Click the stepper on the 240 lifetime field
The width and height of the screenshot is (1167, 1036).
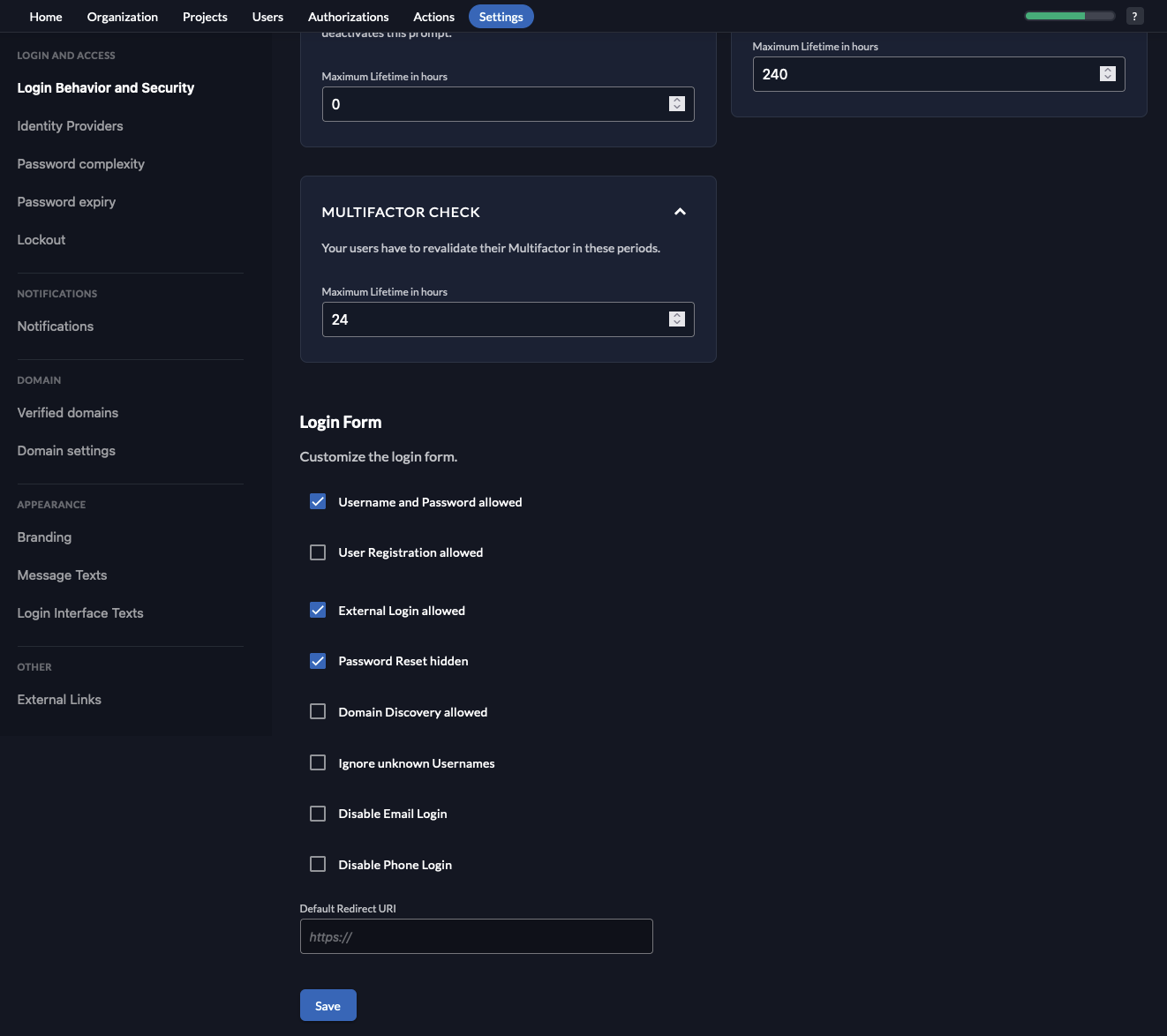tap(1107, 74)
